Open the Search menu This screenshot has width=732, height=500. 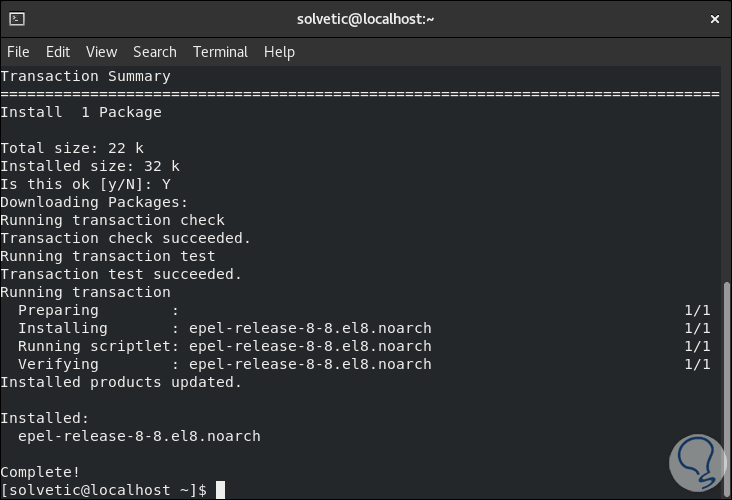[x=154, y=52]
